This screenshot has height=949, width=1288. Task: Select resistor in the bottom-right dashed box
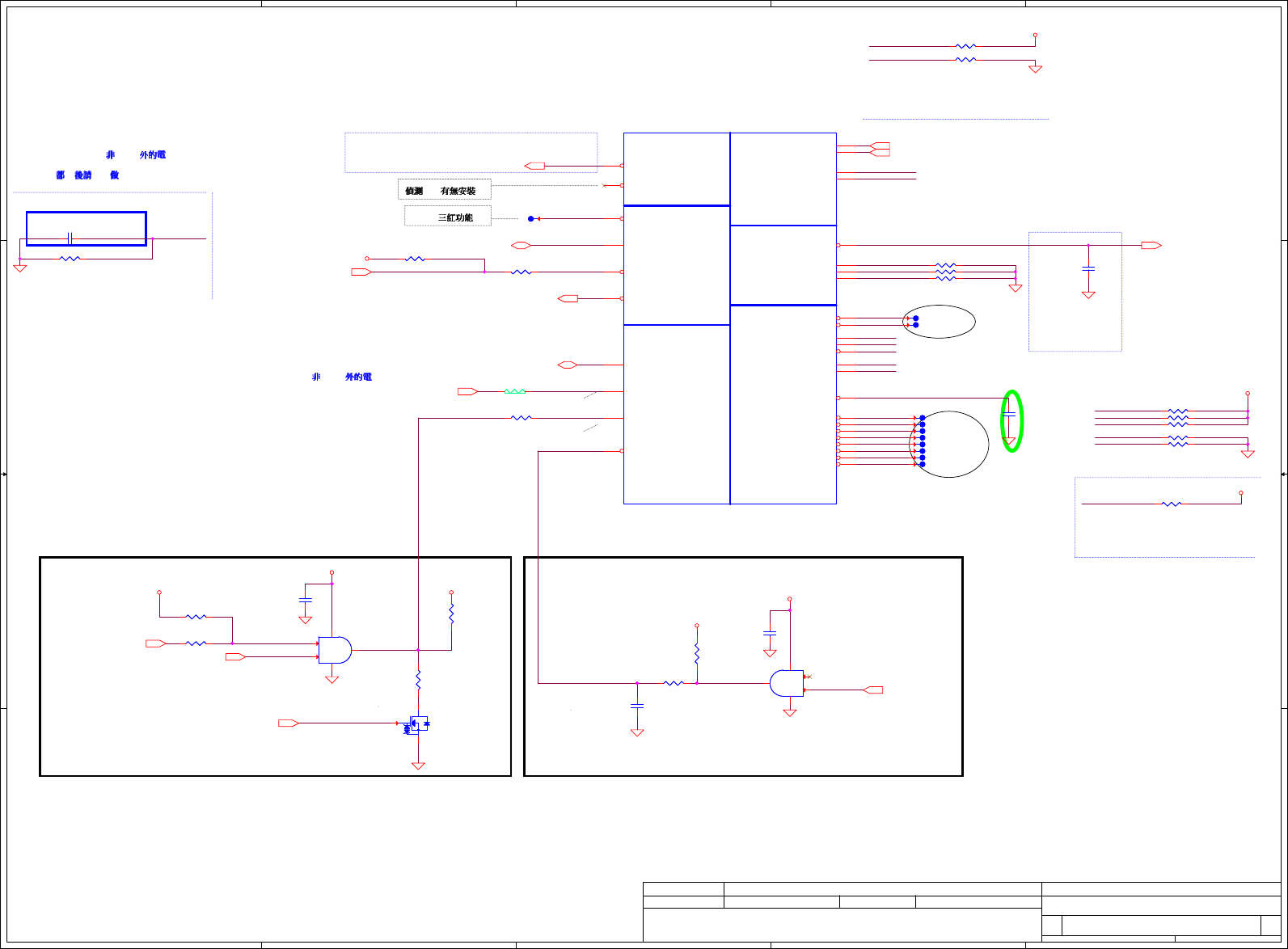tap(1172, 504)
